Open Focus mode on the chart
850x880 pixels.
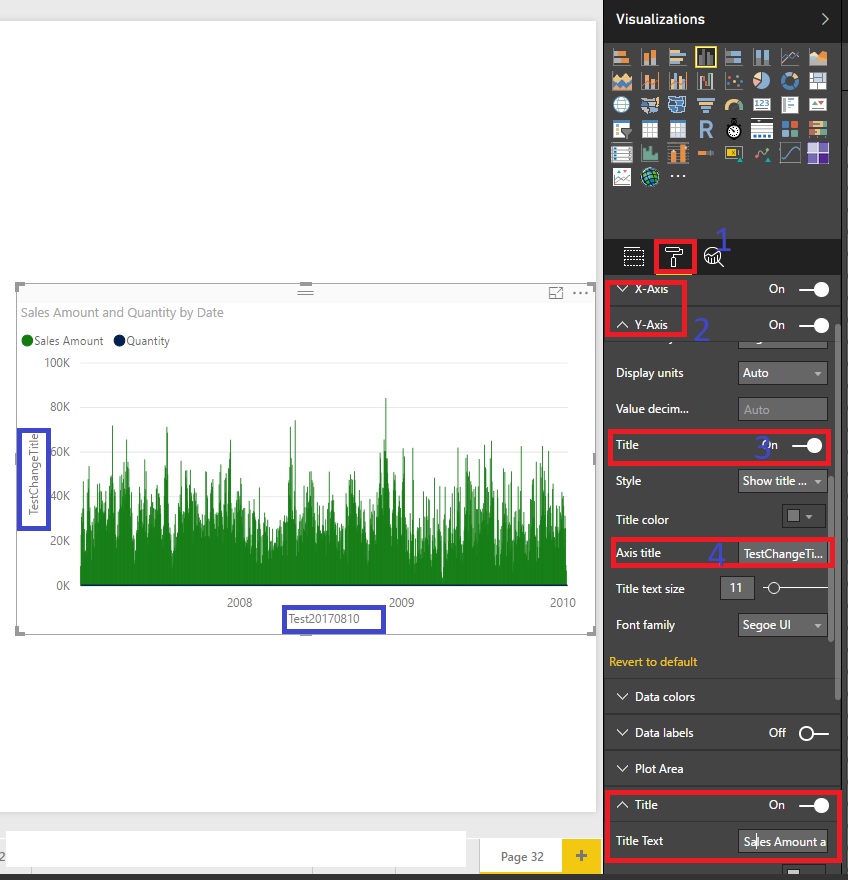555,293
